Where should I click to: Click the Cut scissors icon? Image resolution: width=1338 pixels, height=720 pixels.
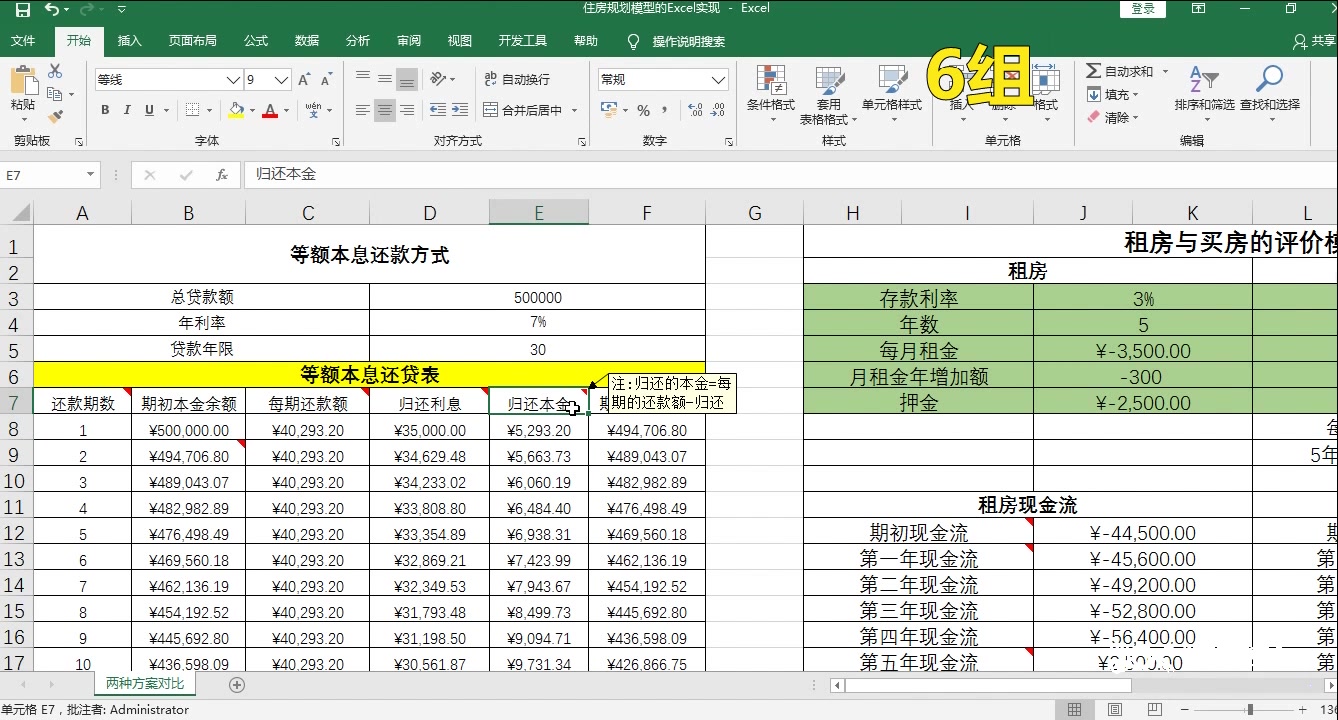[55, 71]
